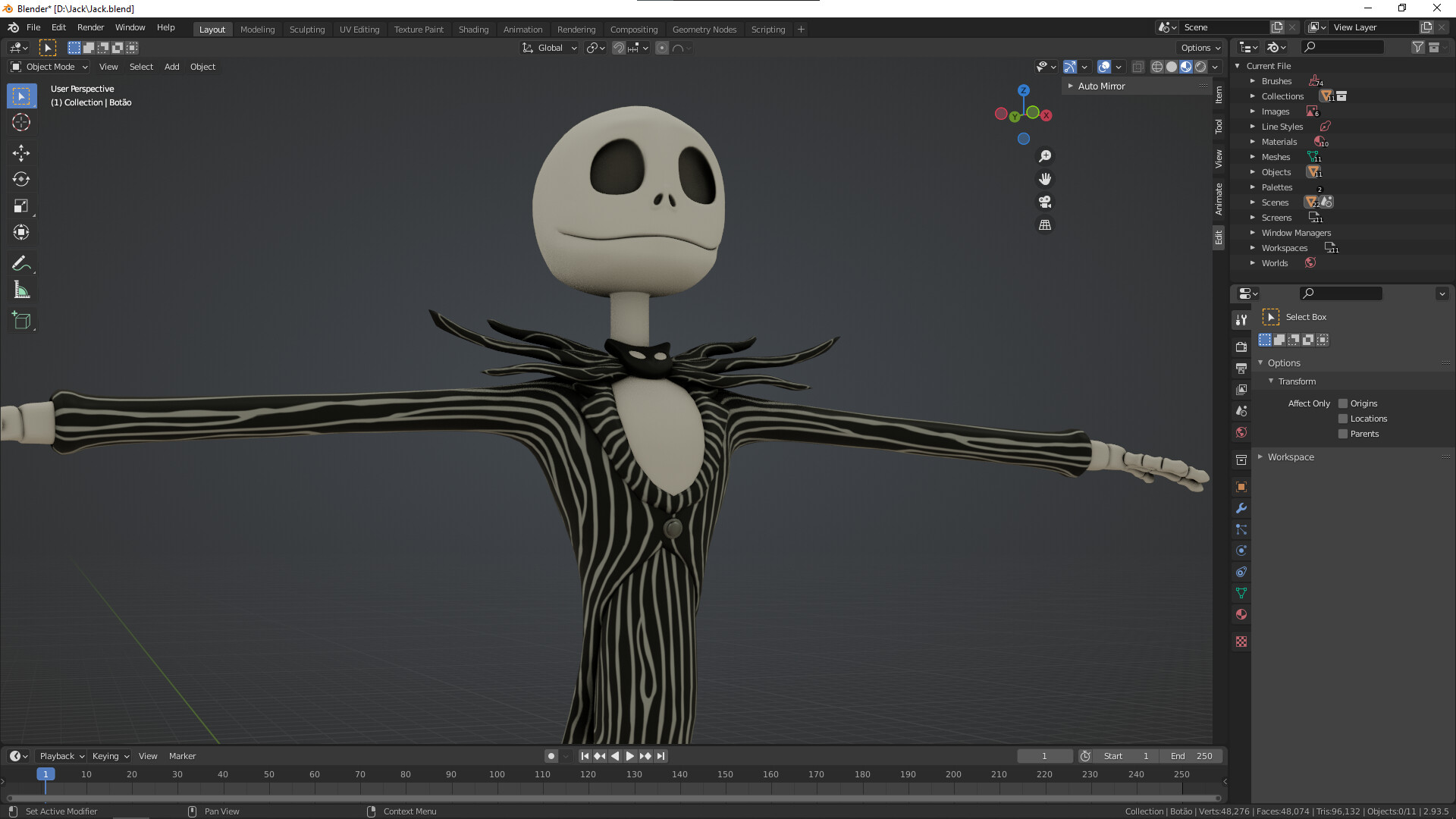Open the Render menu
The image size is (1456, 819).
[90, 27]
